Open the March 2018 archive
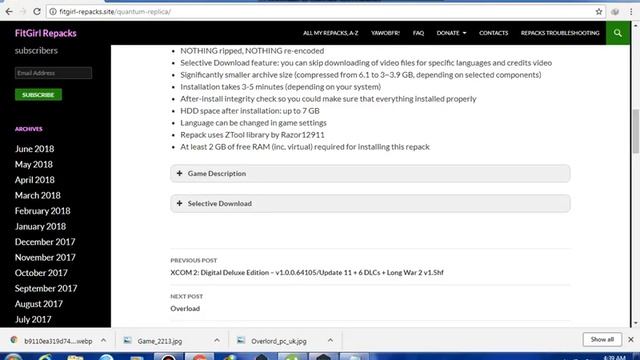 [x=38, y=196]
